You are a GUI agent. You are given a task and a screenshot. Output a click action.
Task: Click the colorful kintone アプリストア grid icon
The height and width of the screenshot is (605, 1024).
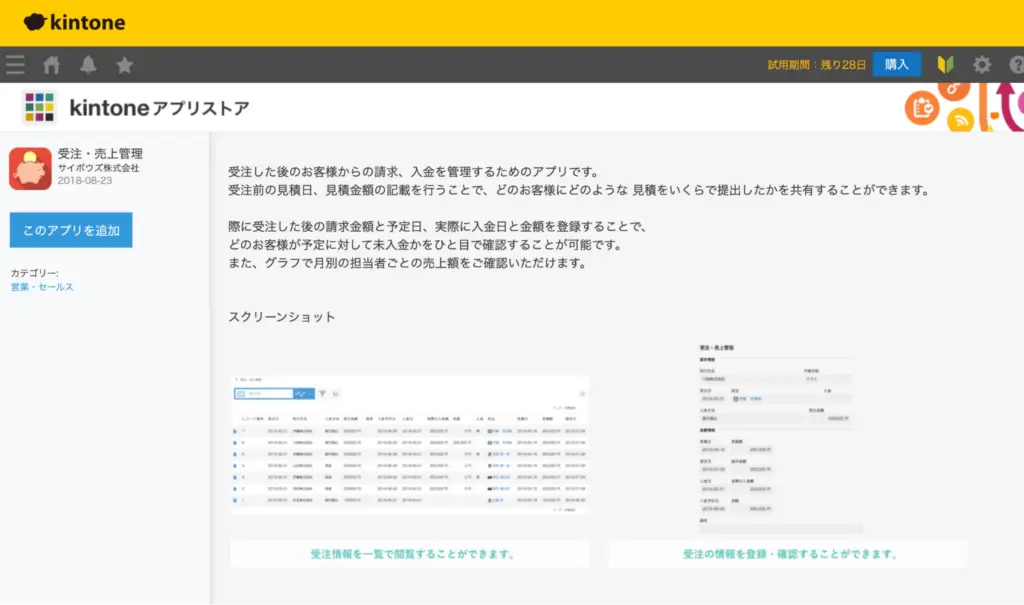(x=38, y=105)
